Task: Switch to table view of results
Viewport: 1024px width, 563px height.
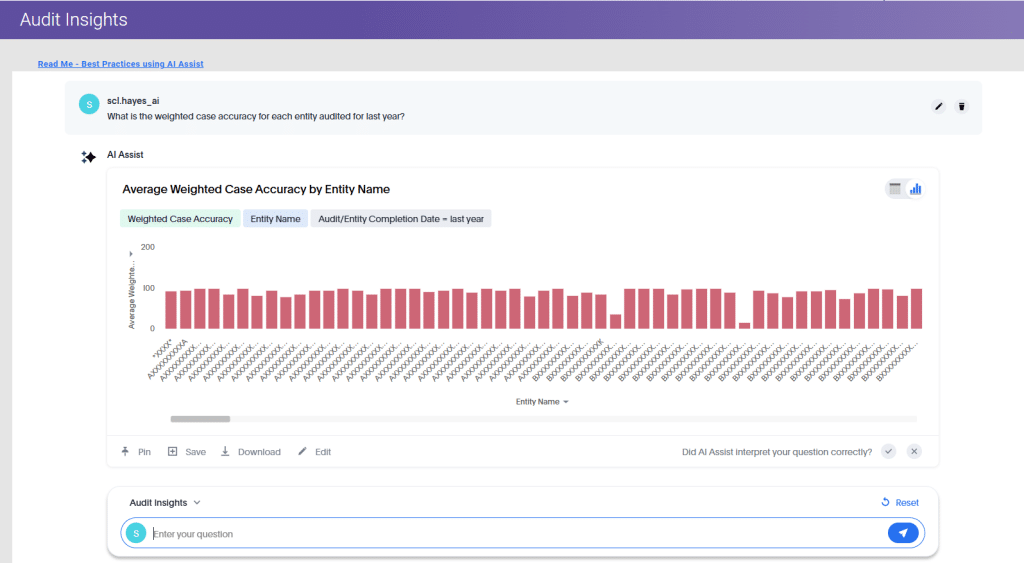Action: (895, 189)
